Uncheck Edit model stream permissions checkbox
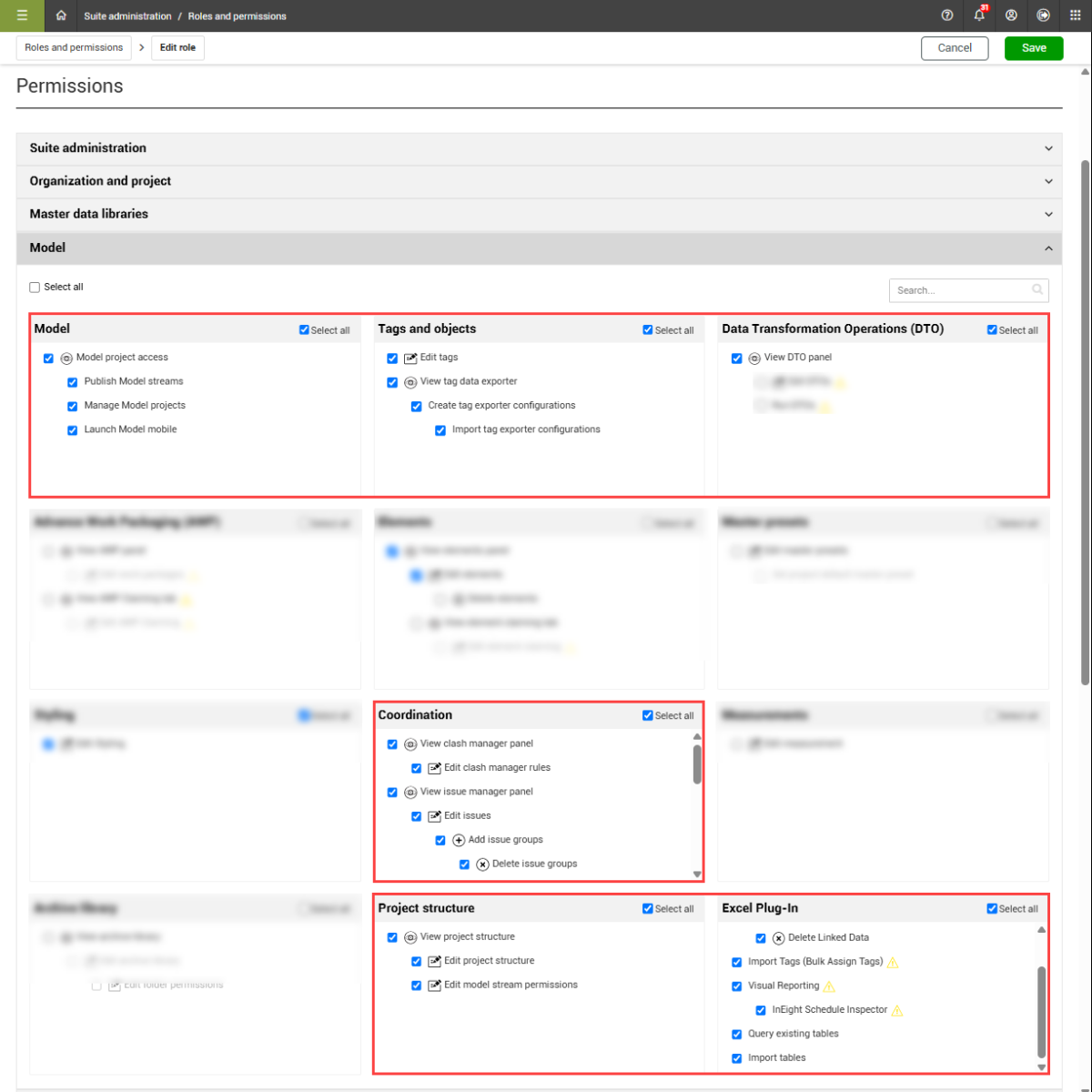Image resolution: width=1092 pixels, height=1092 pixels. 416,986
